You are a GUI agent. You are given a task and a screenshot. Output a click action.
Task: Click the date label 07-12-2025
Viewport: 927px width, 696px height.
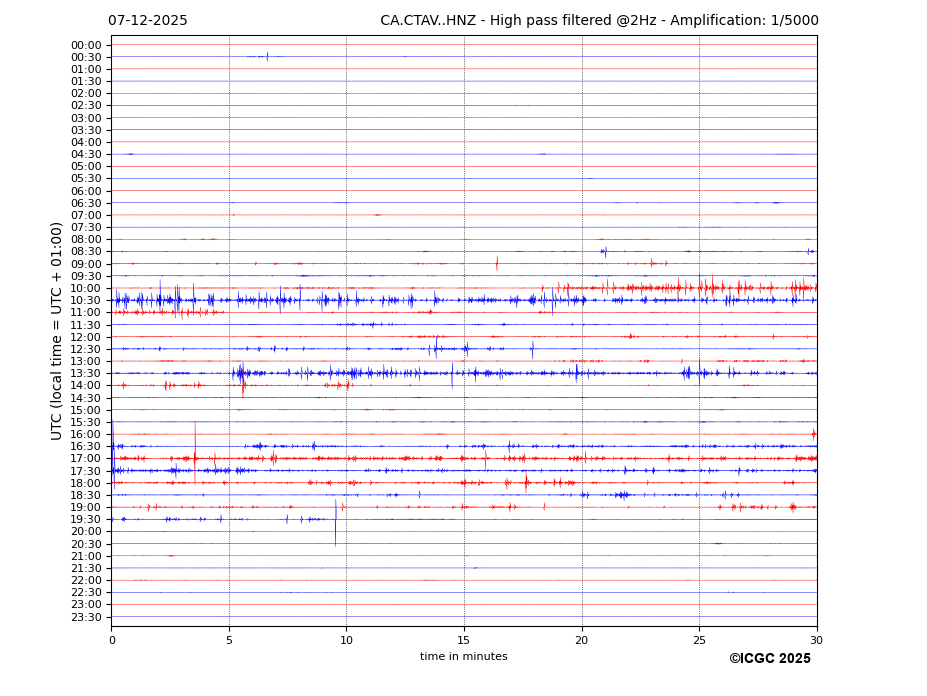pyautogui.click(x=148, y=21)
